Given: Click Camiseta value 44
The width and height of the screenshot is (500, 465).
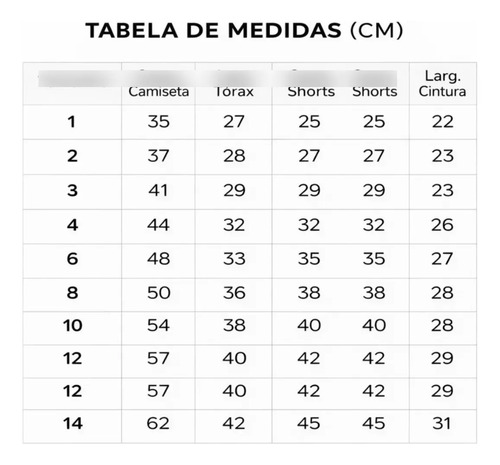Looking at the screenshot, I should (x=158, y=225).
